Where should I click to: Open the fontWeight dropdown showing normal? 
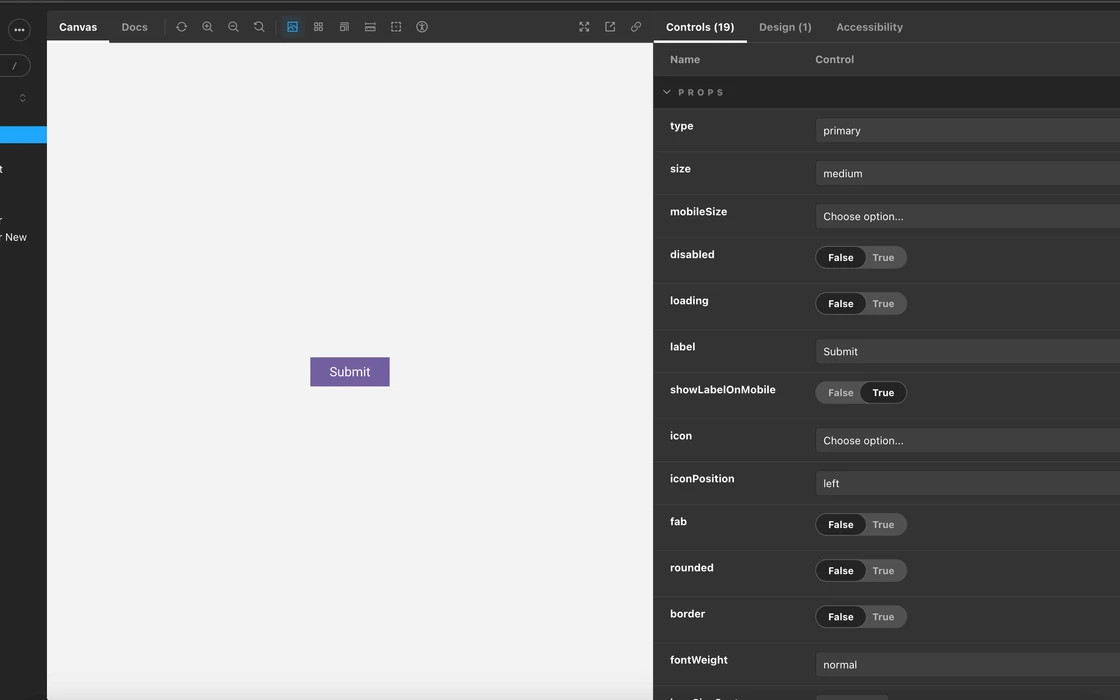(968, 665)
